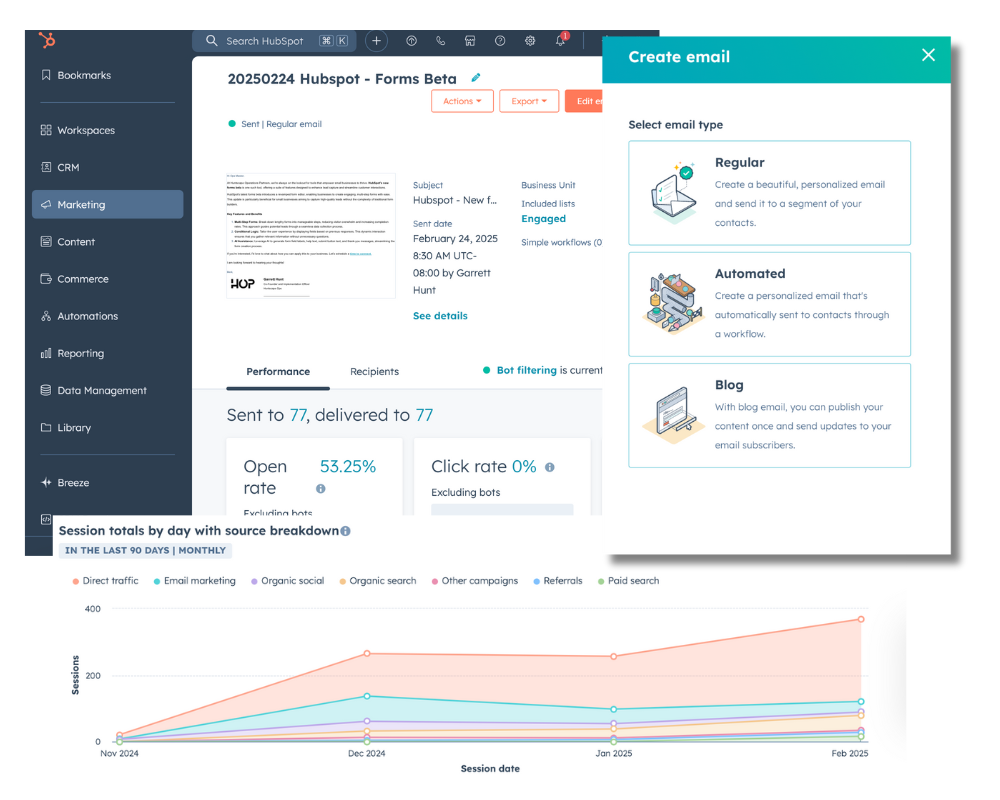Select the Library menu item
The width and height of the screenshot is (1000, 800).
108,427
